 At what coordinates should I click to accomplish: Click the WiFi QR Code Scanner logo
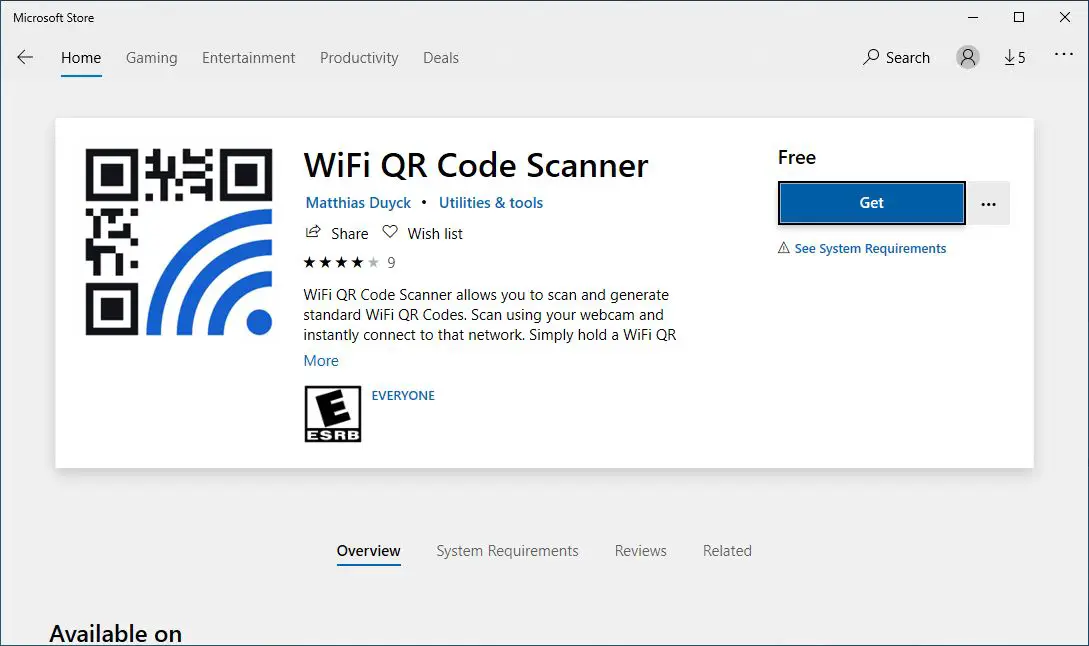[179, 241]
